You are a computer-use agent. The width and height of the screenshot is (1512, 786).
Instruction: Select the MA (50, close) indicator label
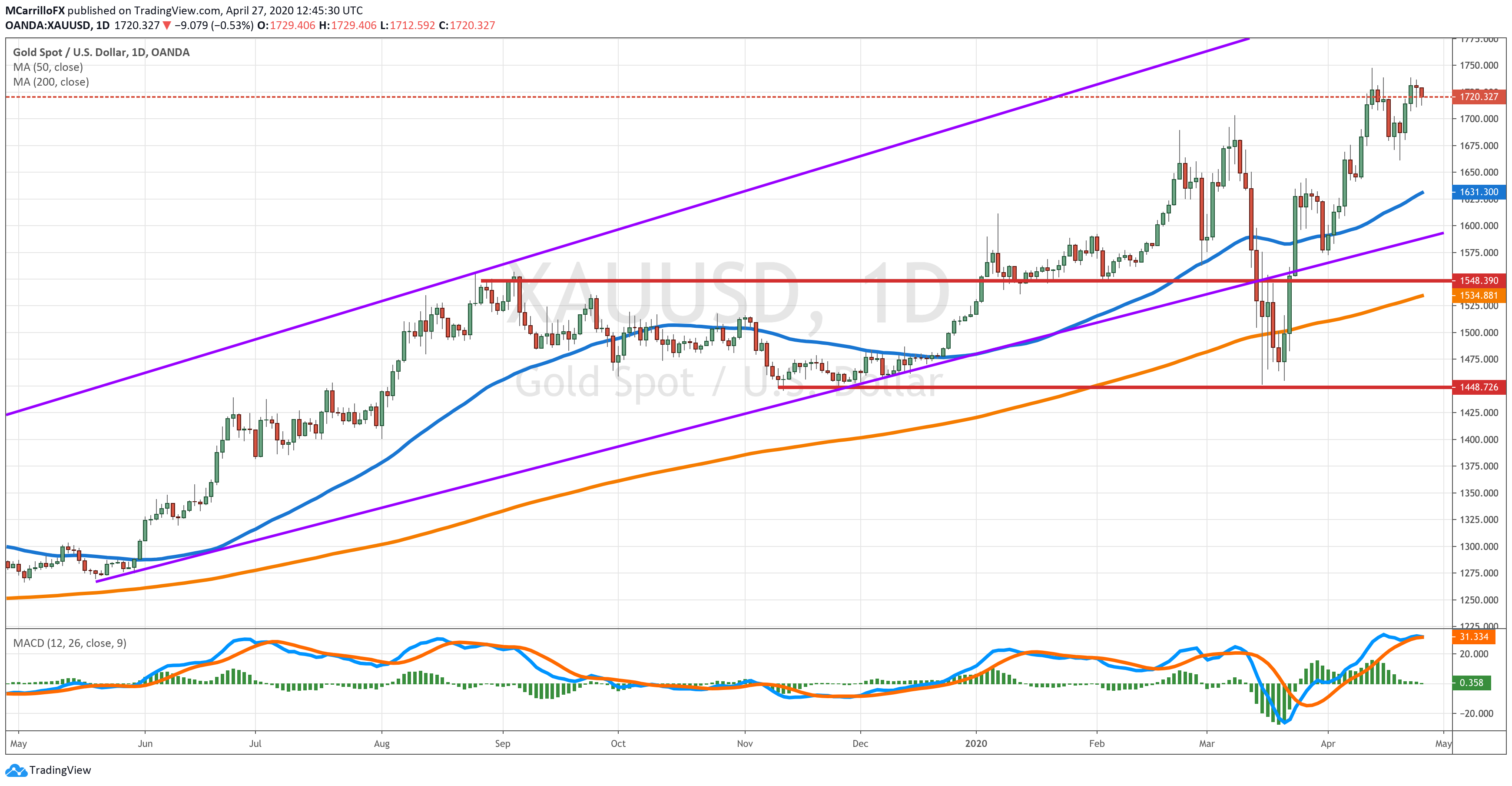point(48,67)
